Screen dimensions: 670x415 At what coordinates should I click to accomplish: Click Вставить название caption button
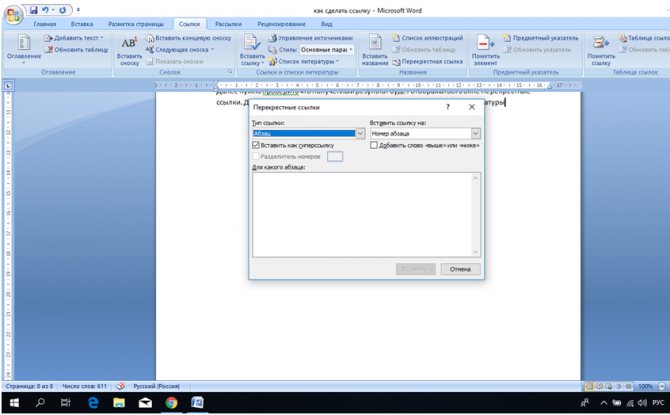pos(375,51)
